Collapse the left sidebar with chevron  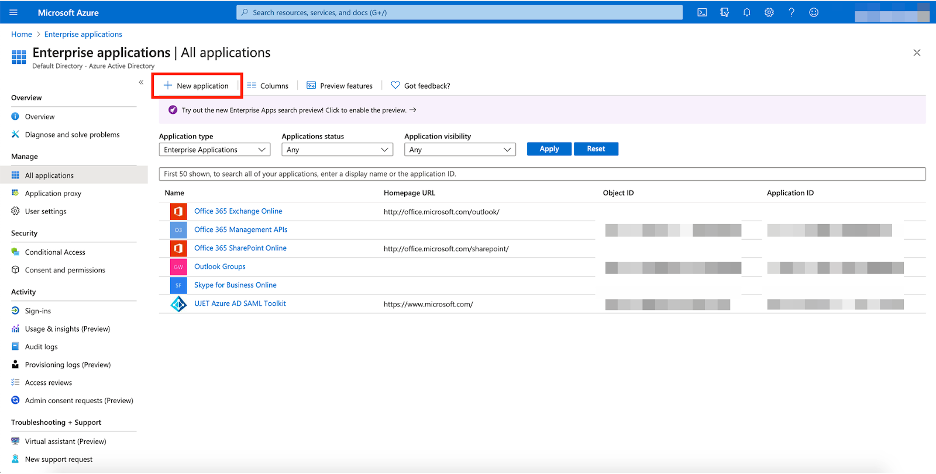point(141,82)
